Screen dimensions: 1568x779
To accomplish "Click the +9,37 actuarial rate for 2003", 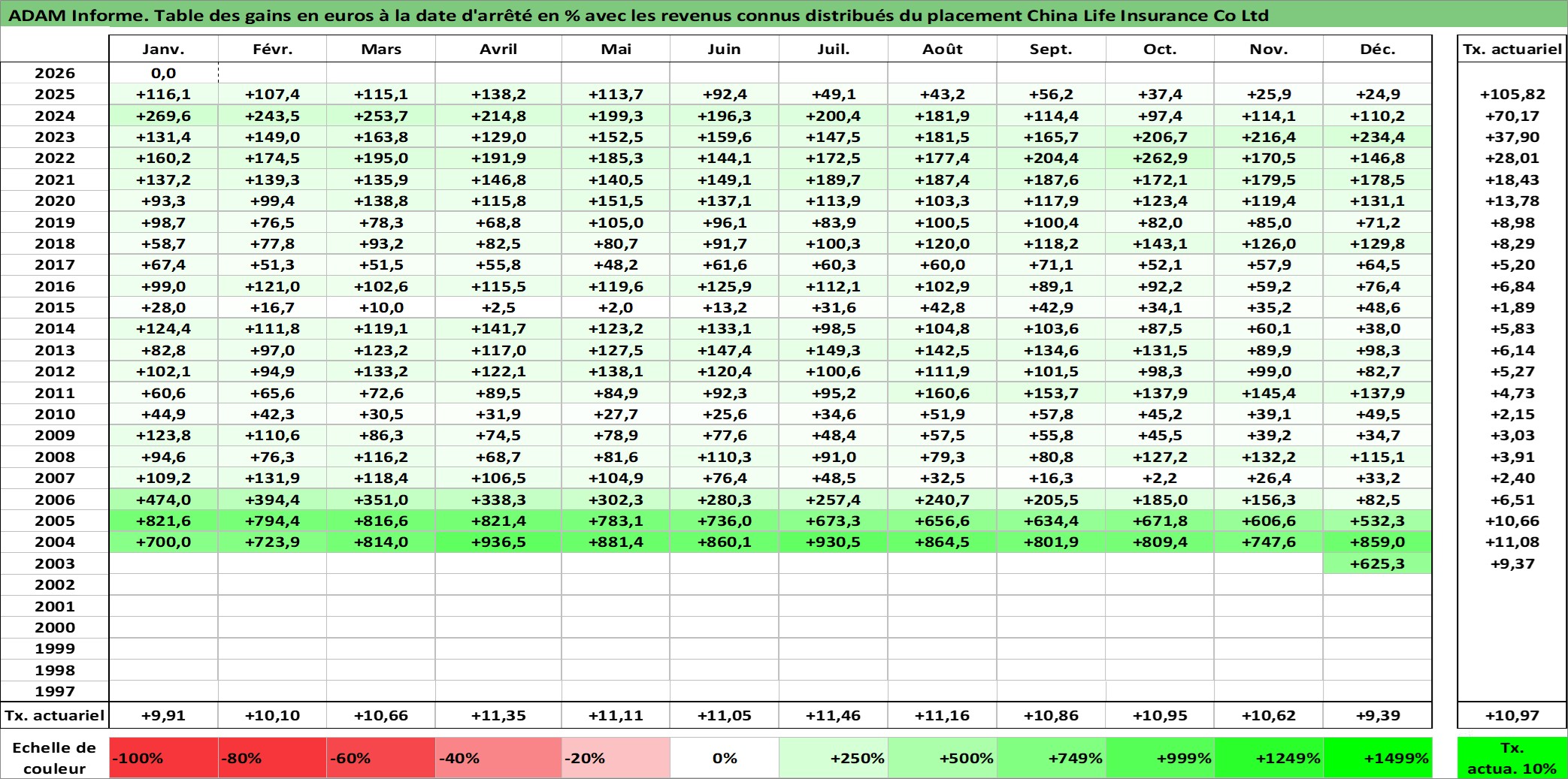I will [x=1512, y=563].
